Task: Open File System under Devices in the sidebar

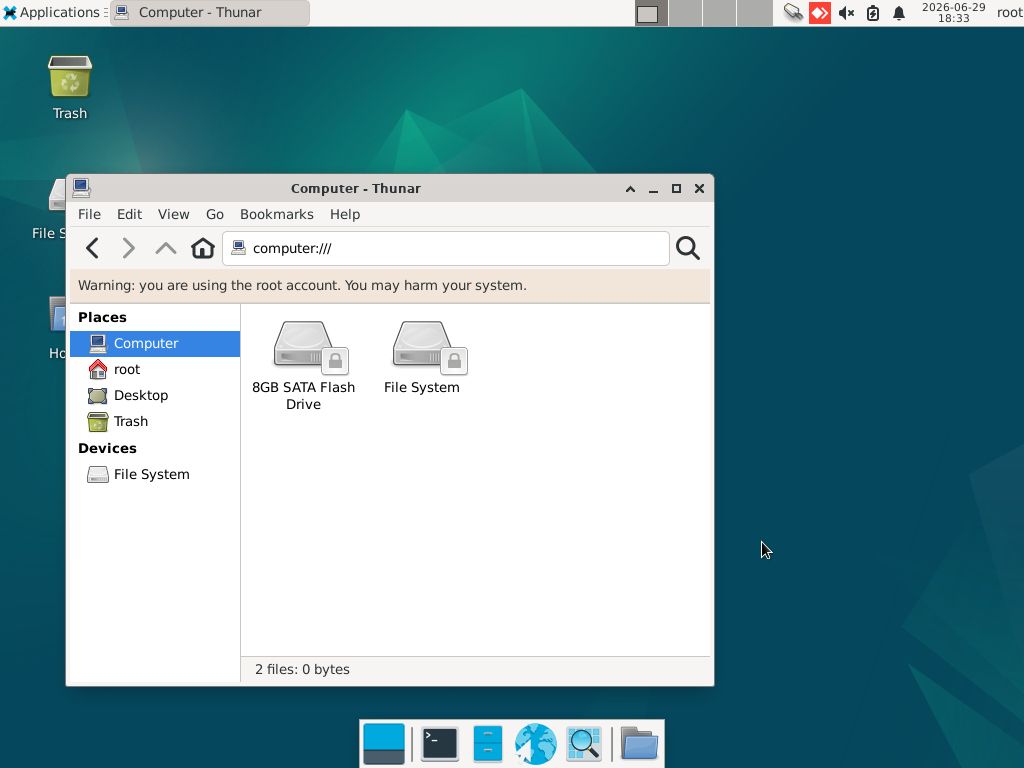Action: pyautogui.click(x=155, y=475)
